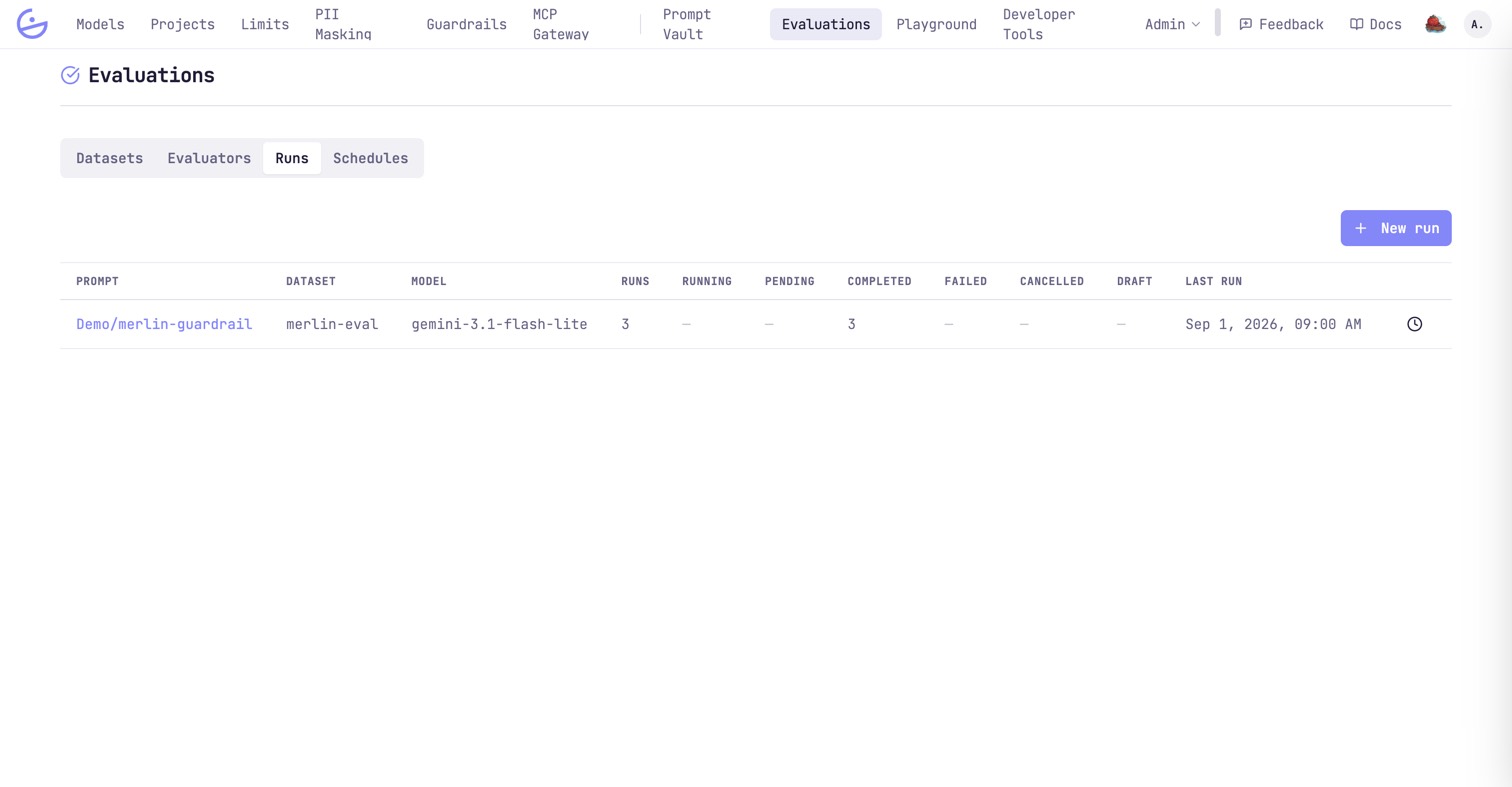Click the COMPLETED column header
The height and width of the screenshot is (787, 1512).
click(879, 281)
